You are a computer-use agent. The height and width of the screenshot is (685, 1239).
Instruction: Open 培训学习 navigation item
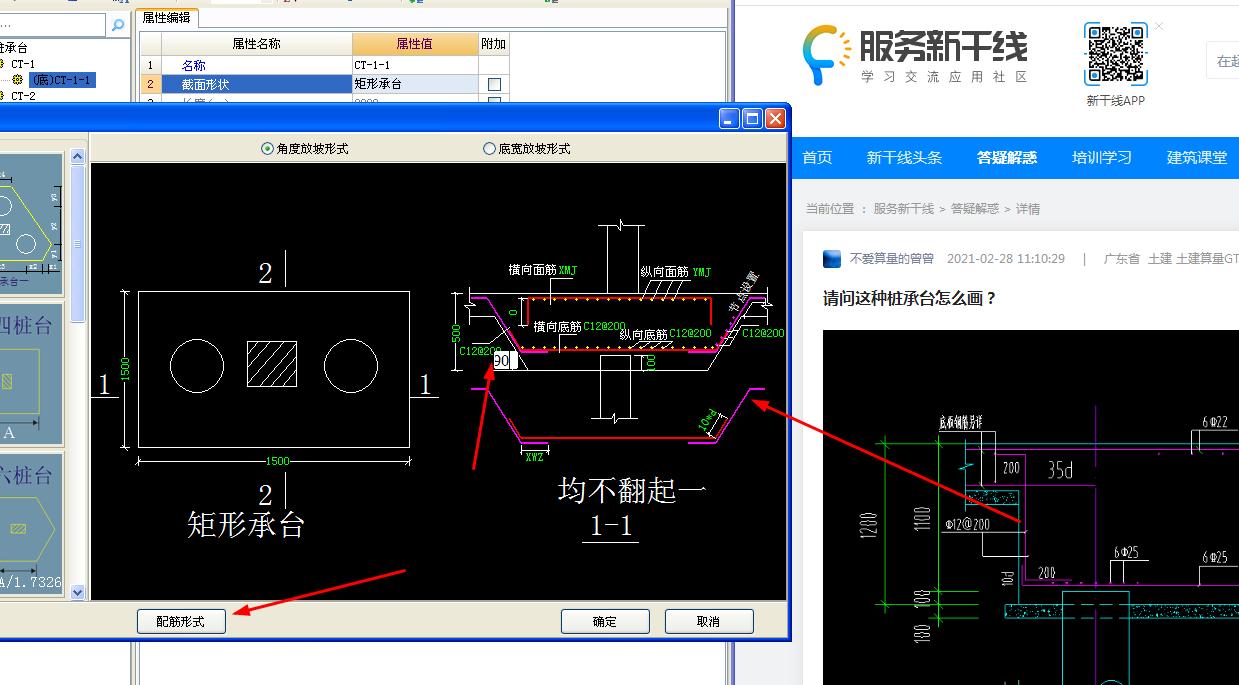click(1102, 158)
